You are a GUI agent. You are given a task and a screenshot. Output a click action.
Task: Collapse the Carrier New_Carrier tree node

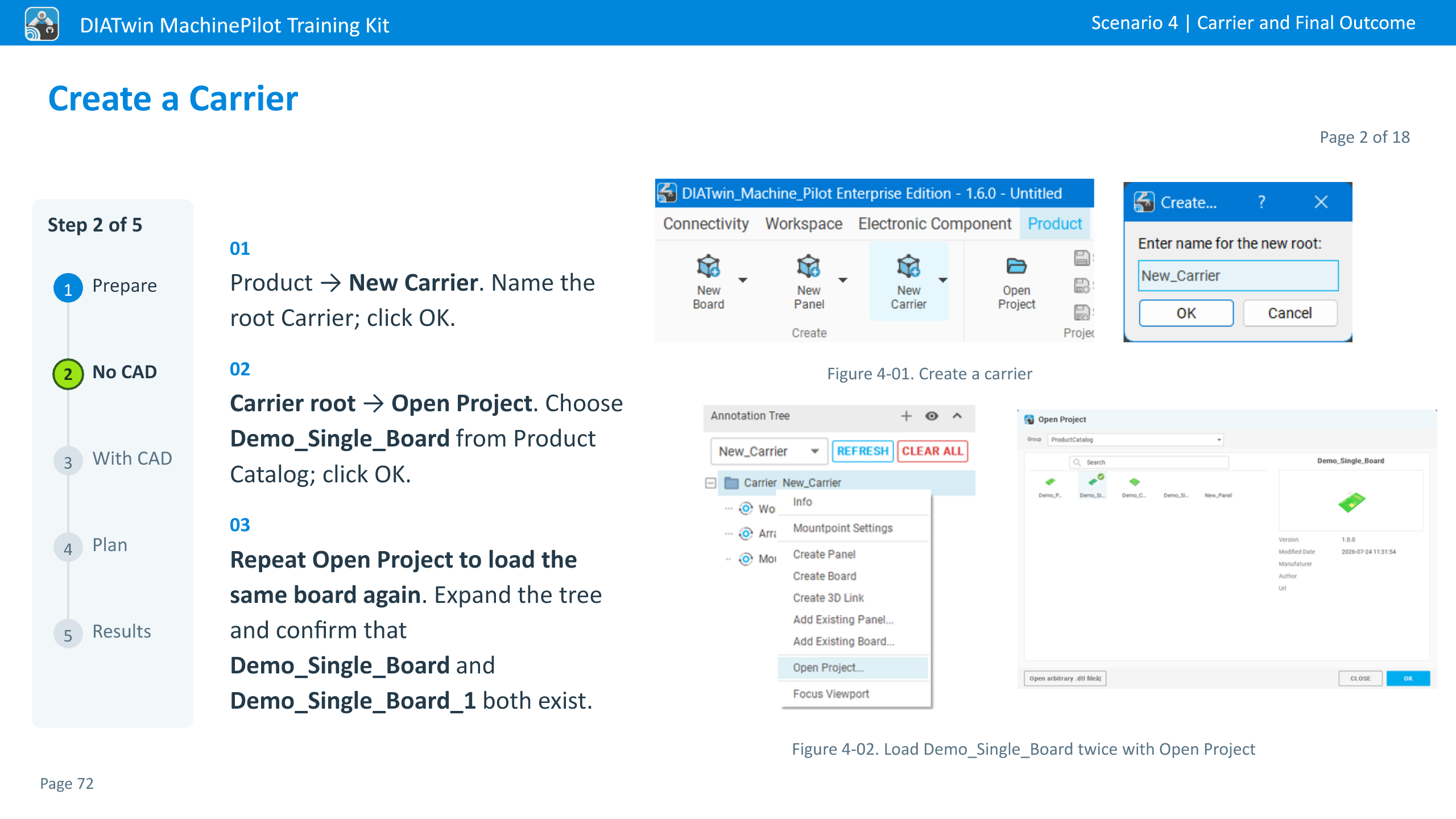pyautogui.click(x=710, y=483)
